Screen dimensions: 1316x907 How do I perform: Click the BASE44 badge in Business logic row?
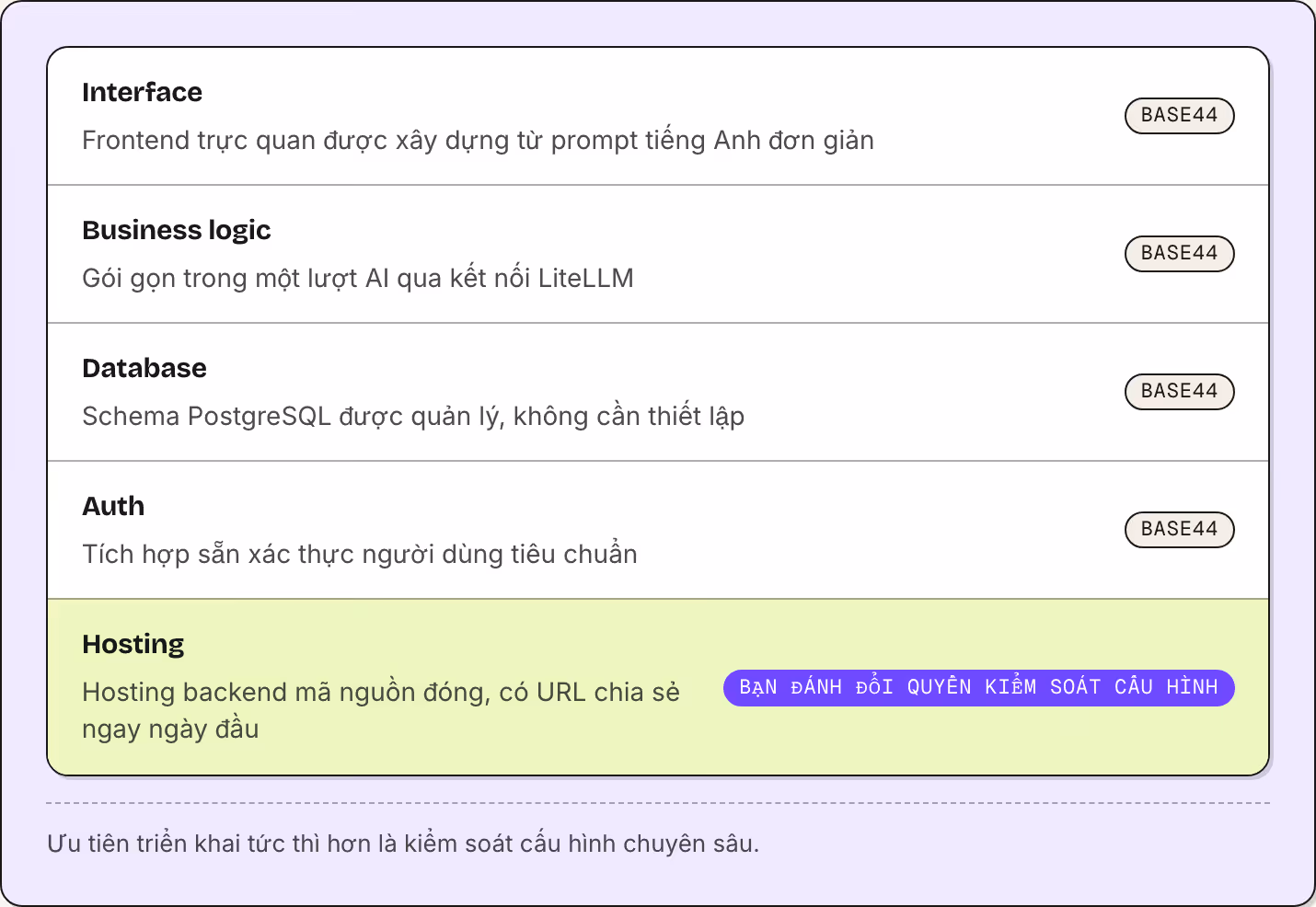tap(1179, 254)
